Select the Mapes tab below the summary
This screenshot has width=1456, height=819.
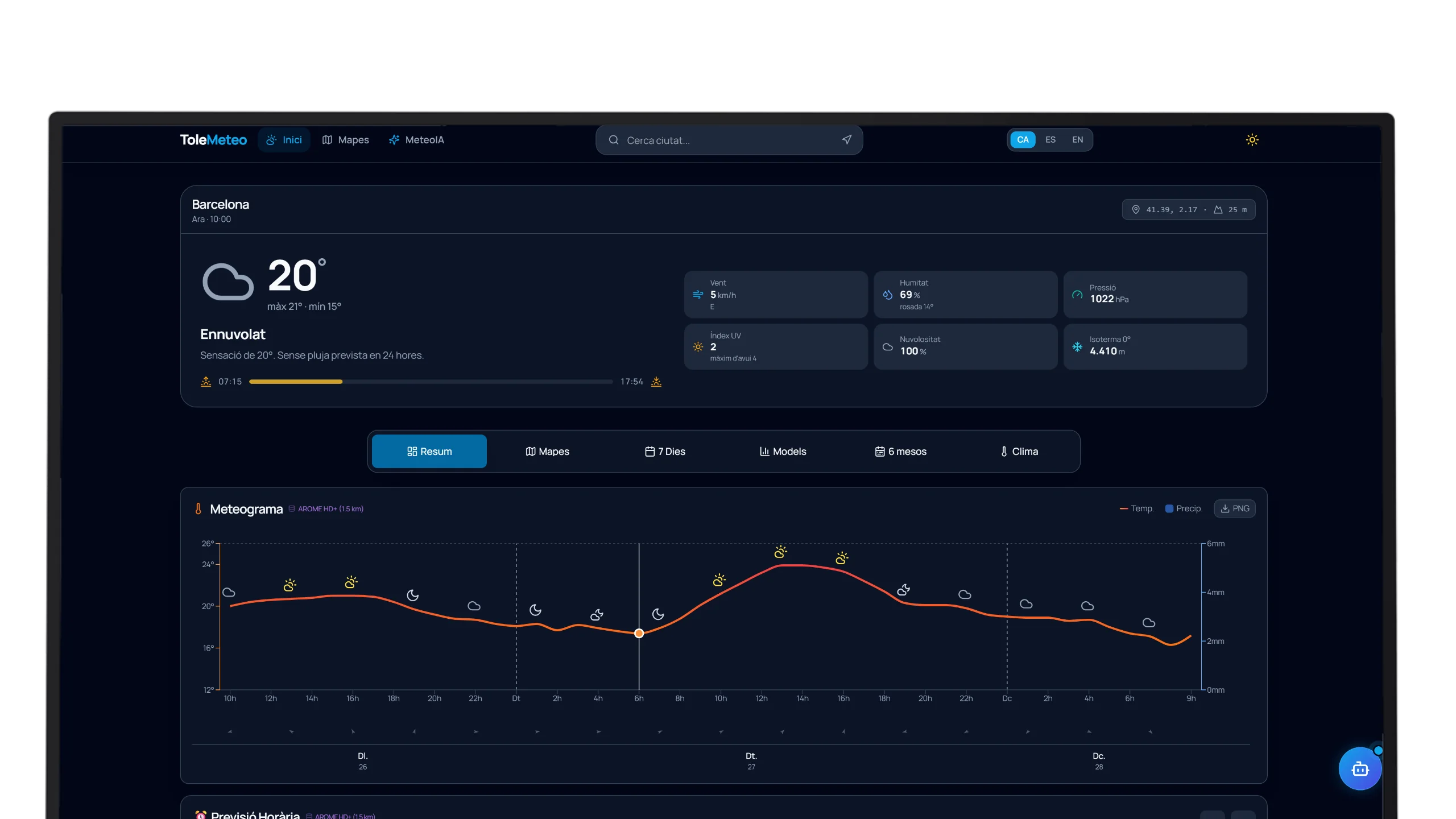(547, 452)
